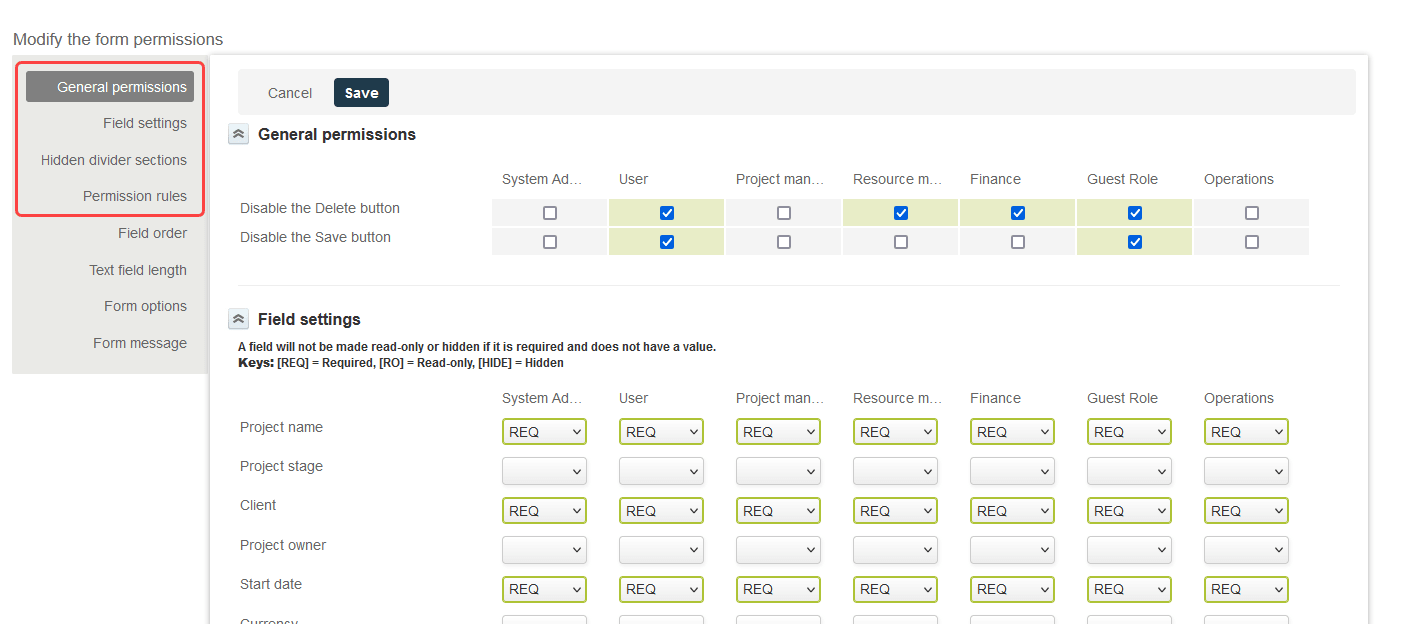Open Project name dropdown for Finance
This screenshot has width=1418, height=624.
point(1012,432)
